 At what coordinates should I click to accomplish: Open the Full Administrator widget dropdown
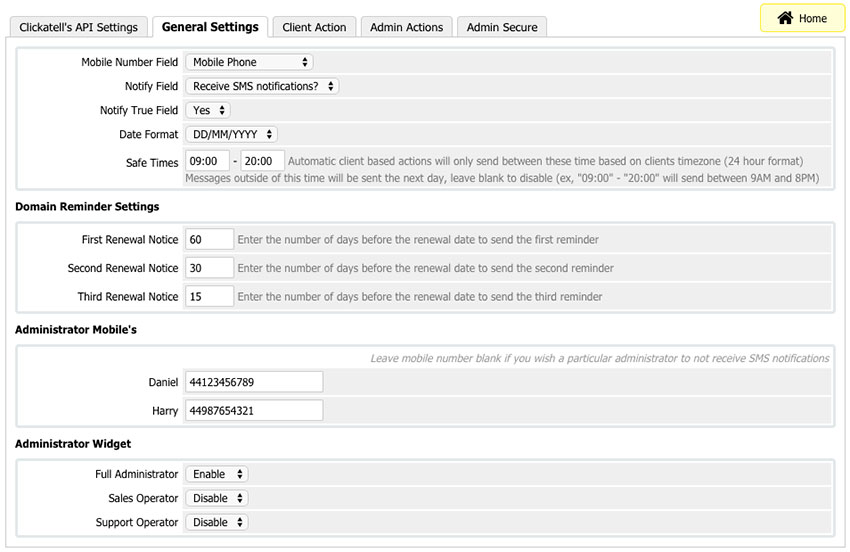216,474
